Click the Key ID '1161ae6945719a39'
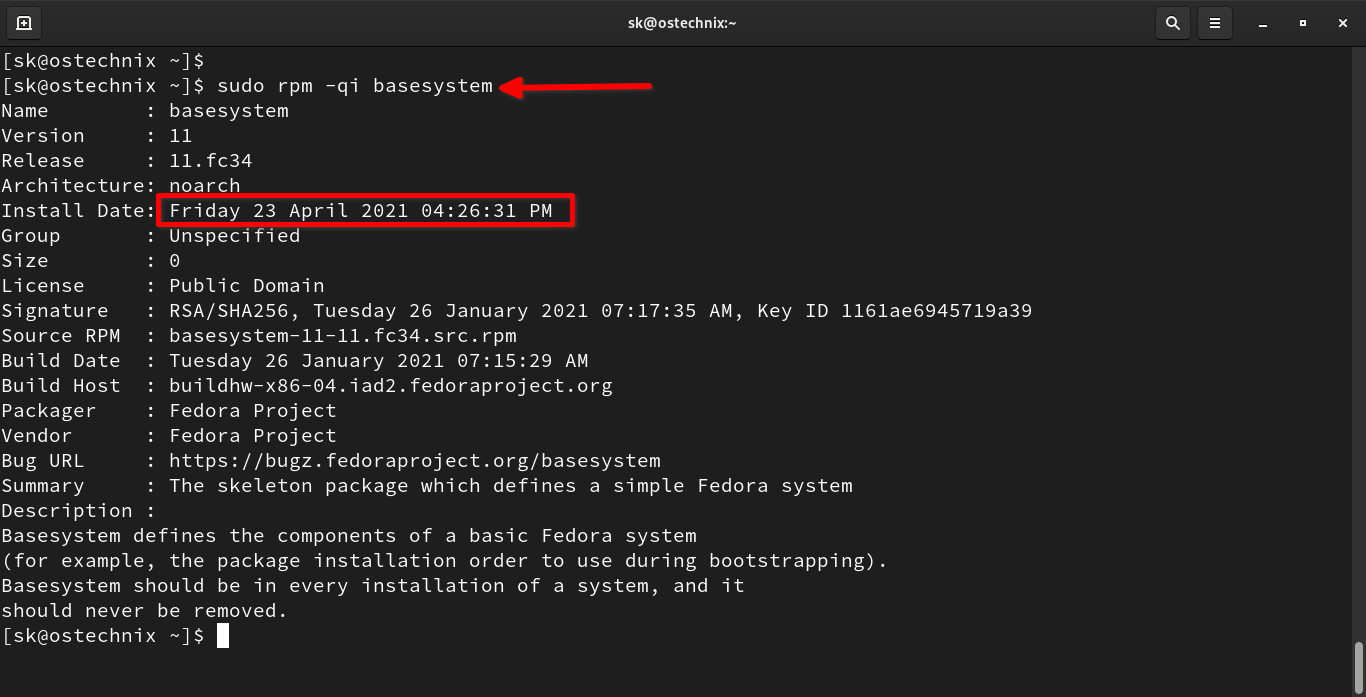The image size is (1366, 697). (936, 311)
